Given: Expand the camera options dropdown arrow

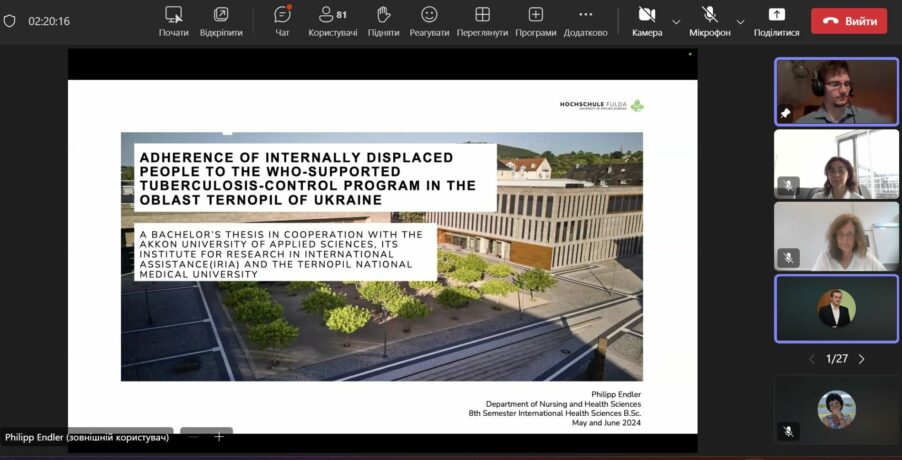Looking at the screenshot, I should (x=676, y=21).
